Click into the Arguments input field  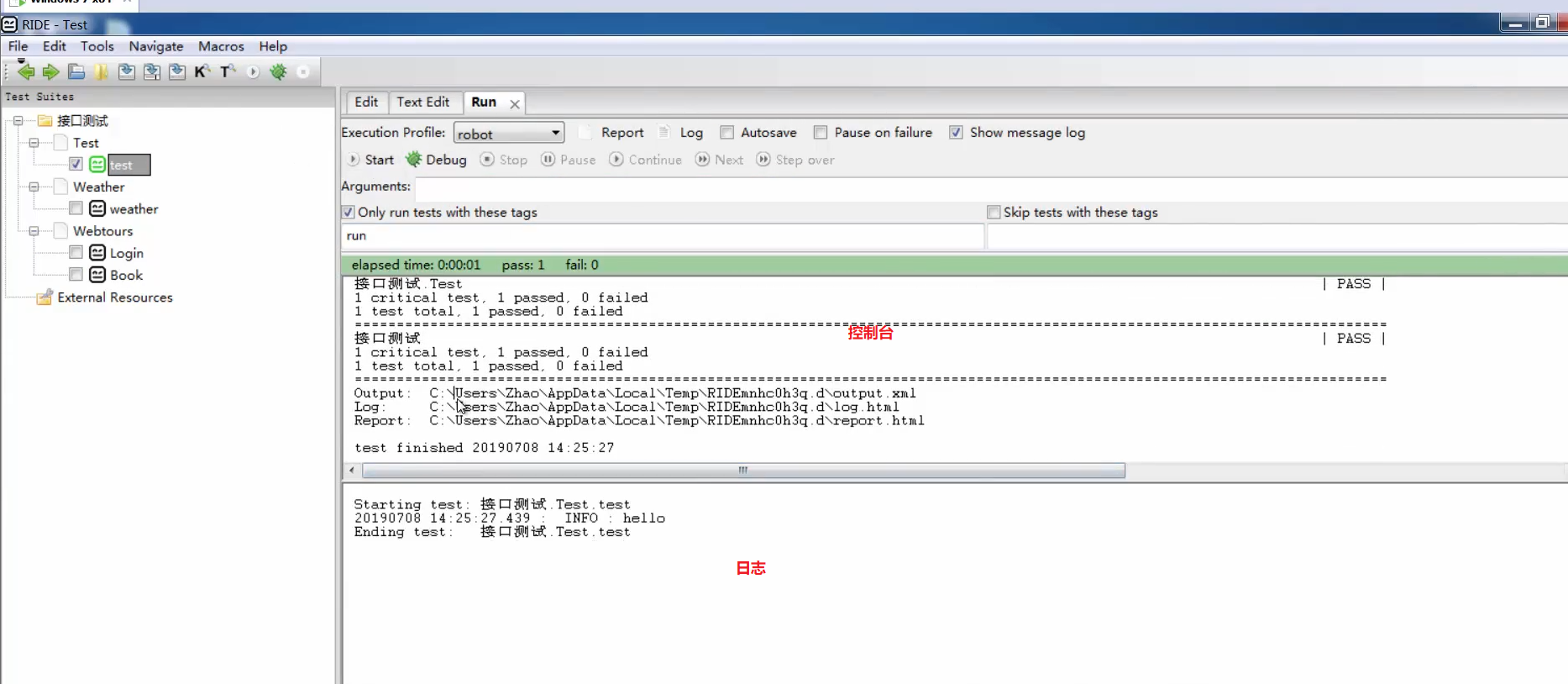click(991, 187)
